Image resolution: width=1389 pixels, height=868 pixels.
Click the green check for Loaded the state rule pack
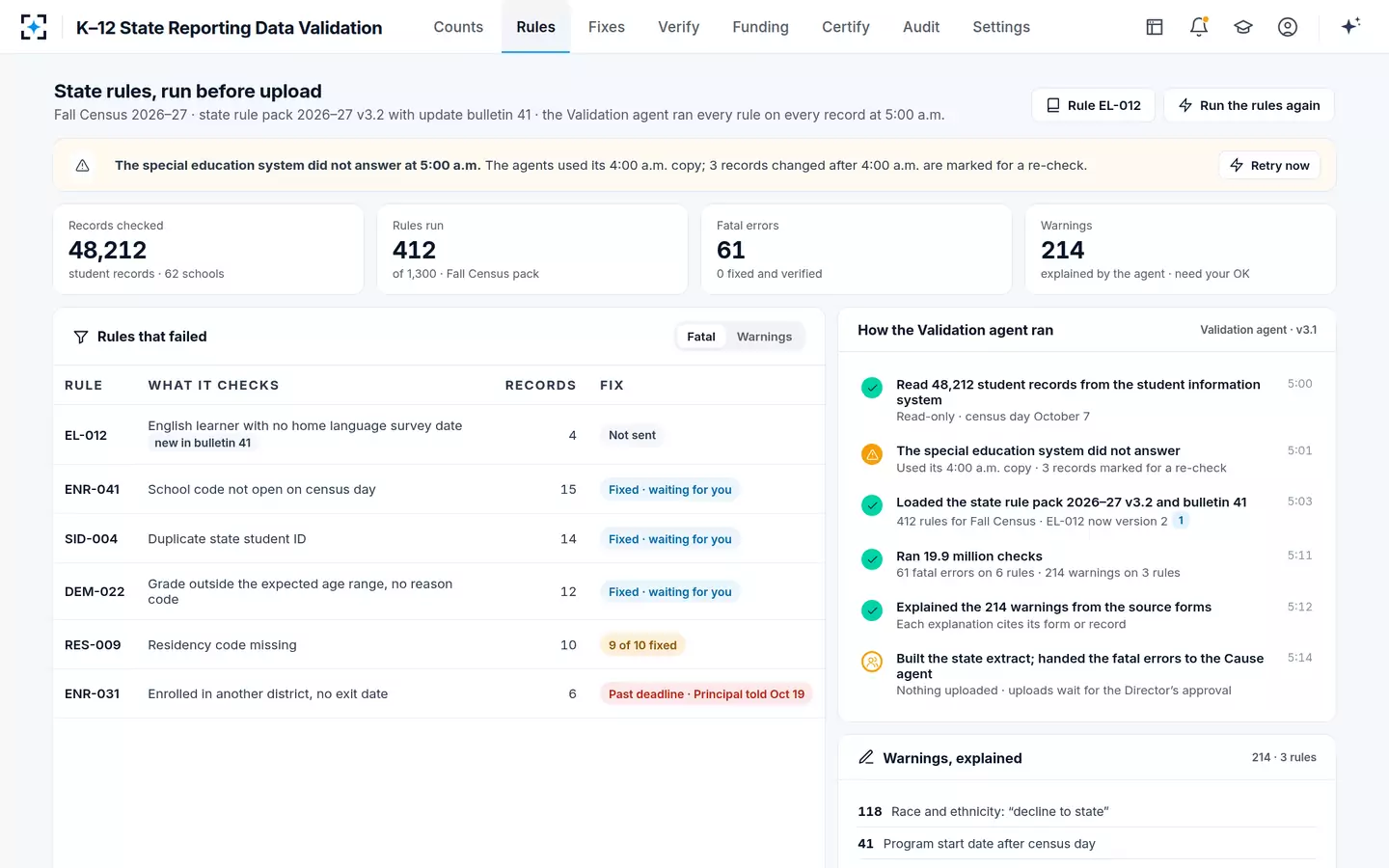pos(872,505)
